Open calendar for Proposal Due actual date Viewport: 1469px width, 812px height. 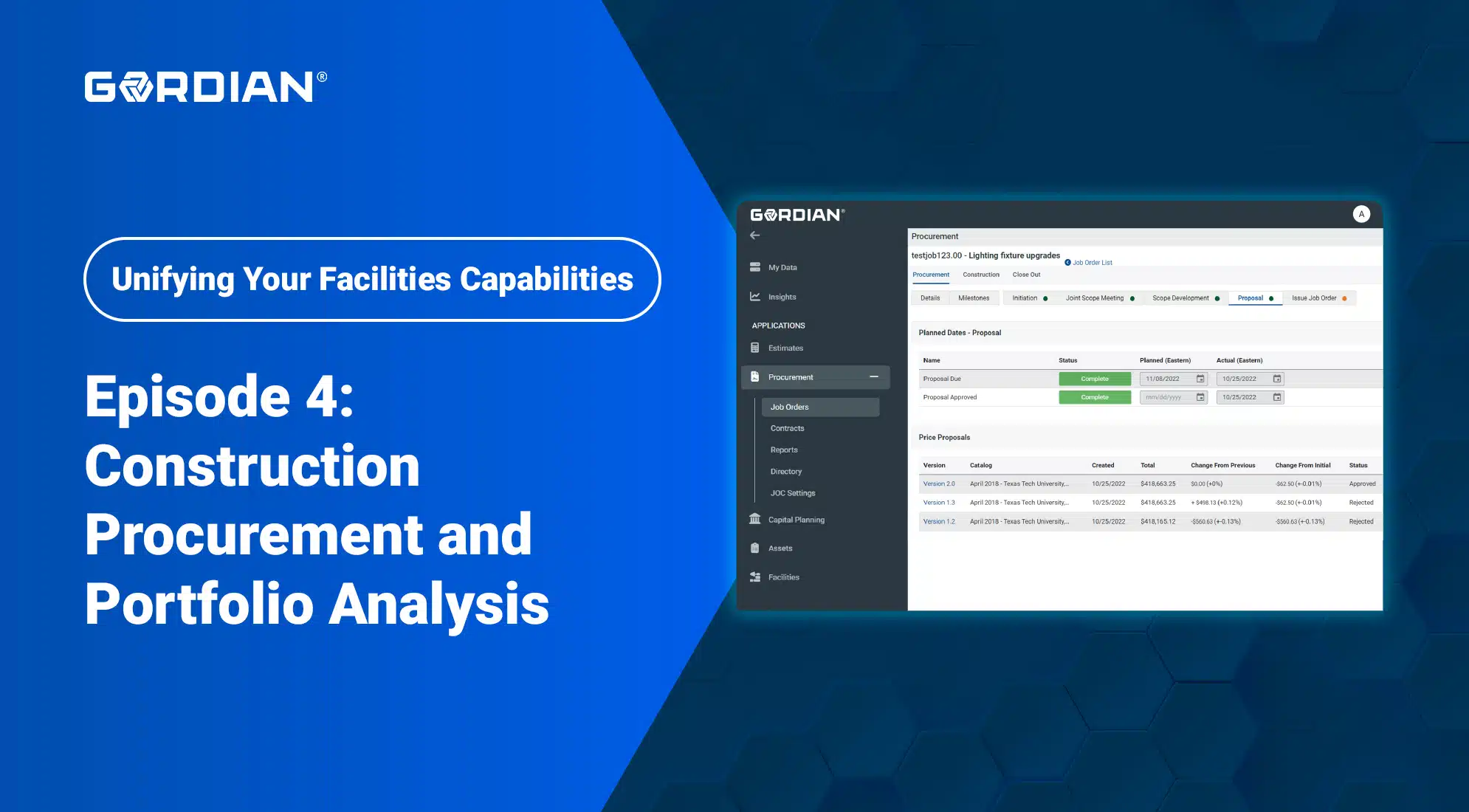pyautogui.click(x=1277, y=379)
